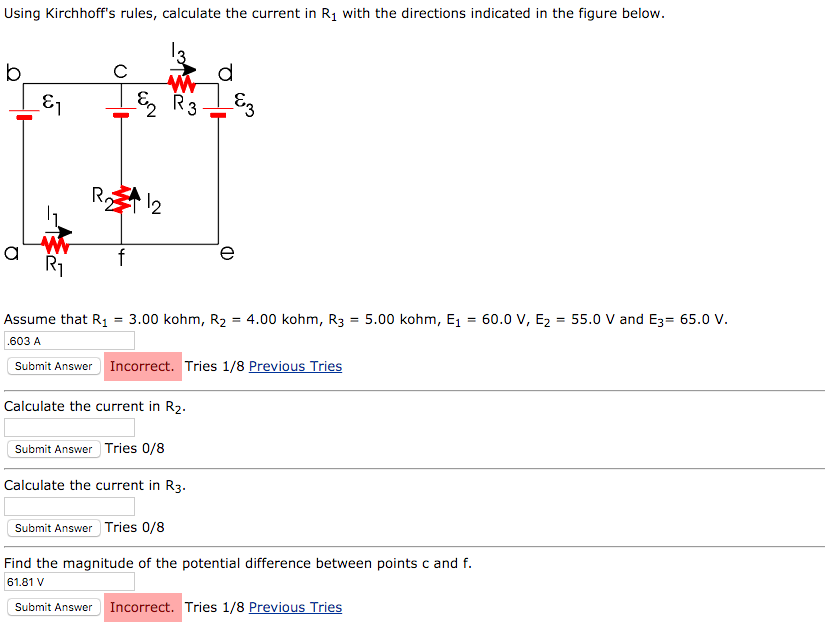Submit the answer for current in R2

pos(52,449)
